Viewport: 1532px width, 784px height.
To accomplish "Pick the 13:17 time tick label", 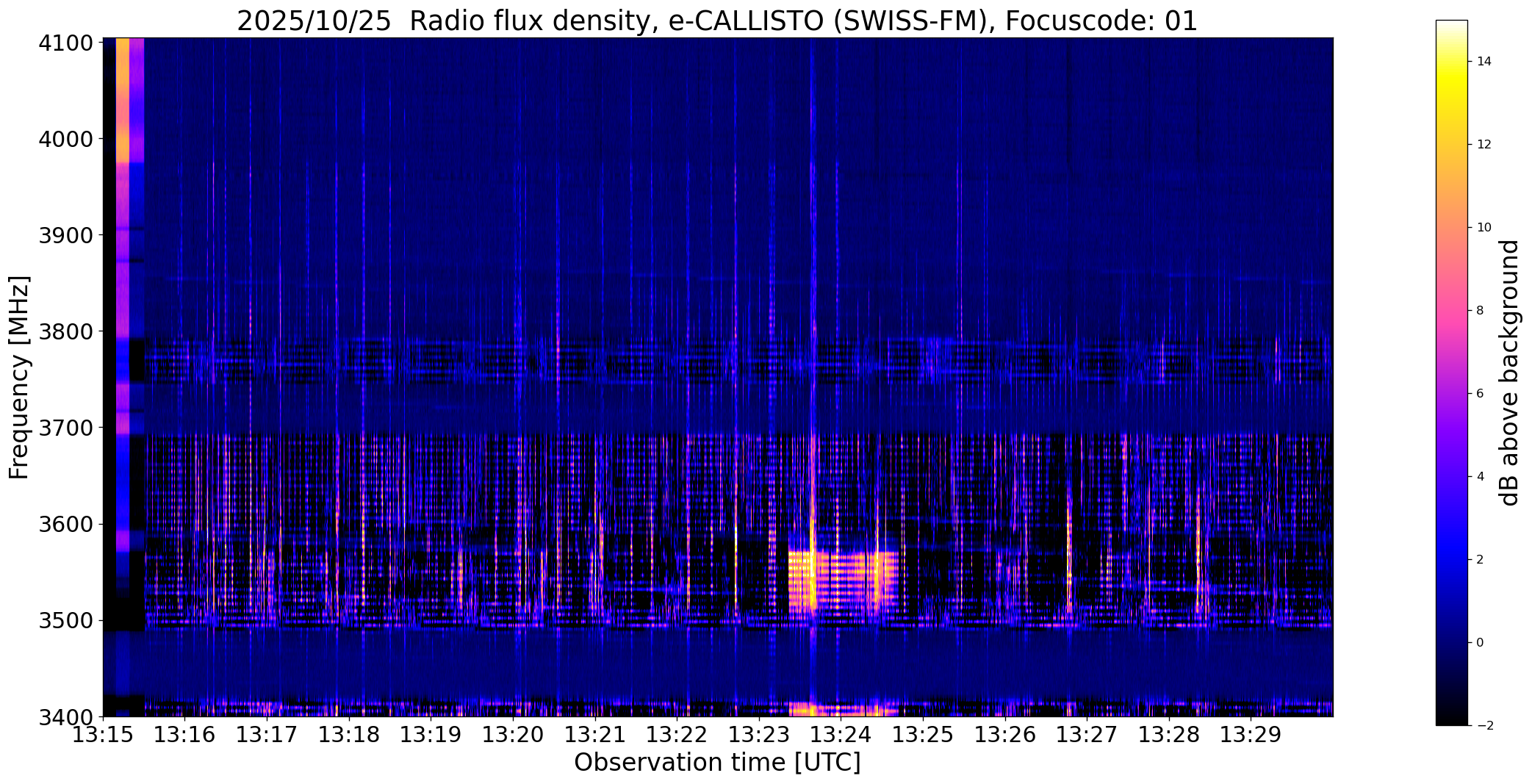I will click(267, 735).
